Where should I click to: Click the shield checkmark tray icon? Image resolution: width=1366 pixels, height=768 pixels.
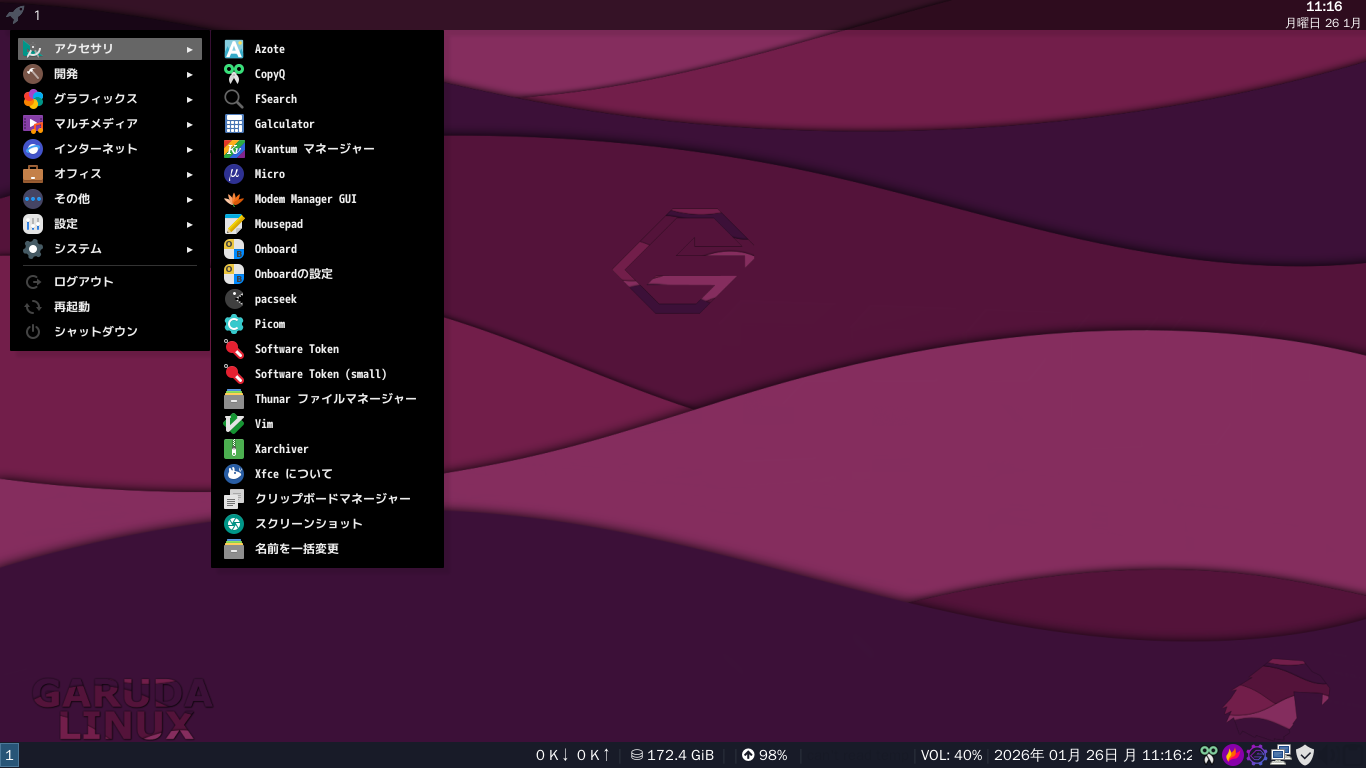click(x=1305, y=755)
